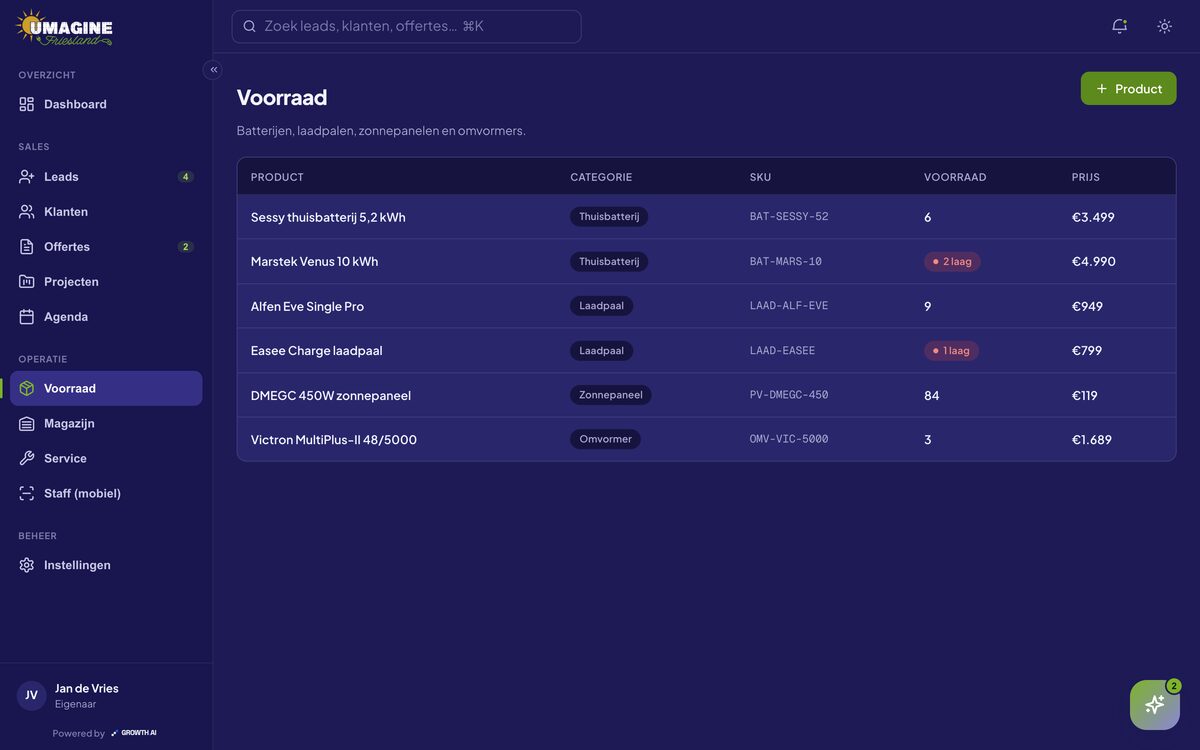Select the Projecten sidebar icon
Viewport: 1200px width, 750px height.
[27, 281]
